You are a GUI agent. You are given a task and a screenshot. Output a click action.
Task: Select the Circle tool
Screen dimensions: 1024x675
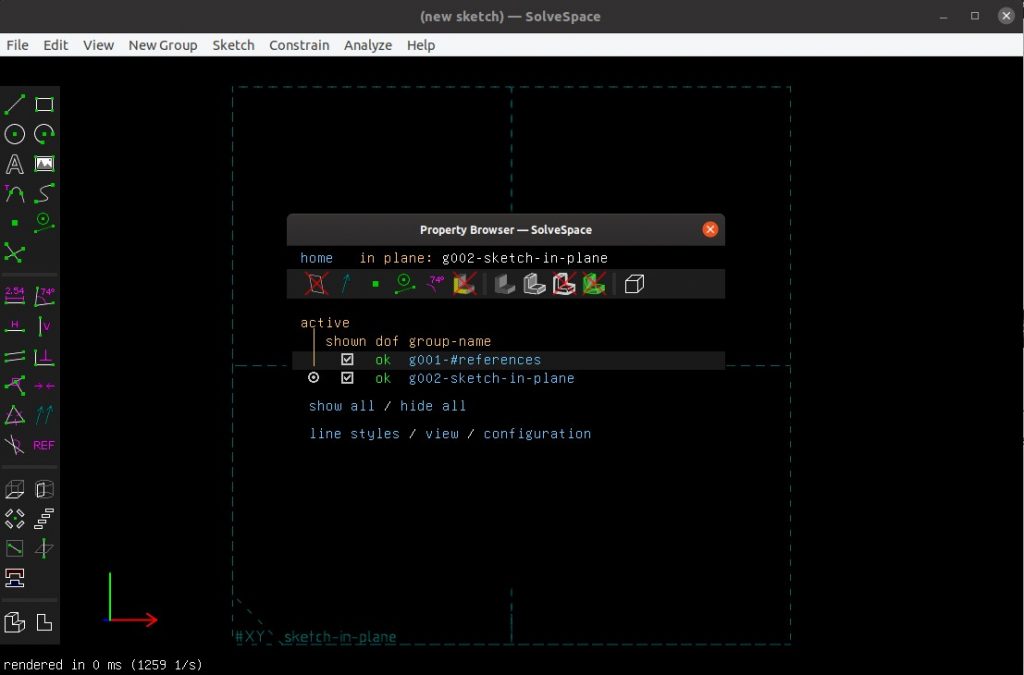click(x=13, y=134)
